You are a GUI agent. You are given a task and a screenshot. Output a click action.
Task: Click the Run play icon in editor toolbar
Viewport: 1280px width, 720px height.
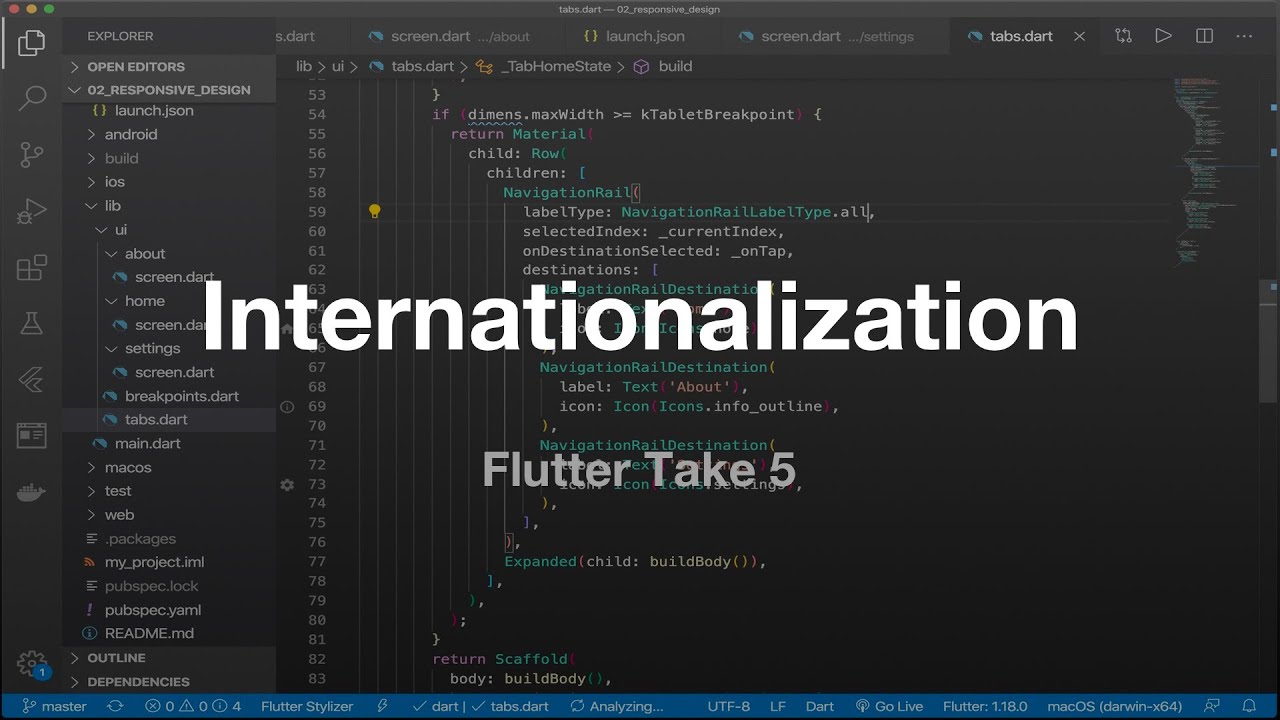pos(1163,36)
